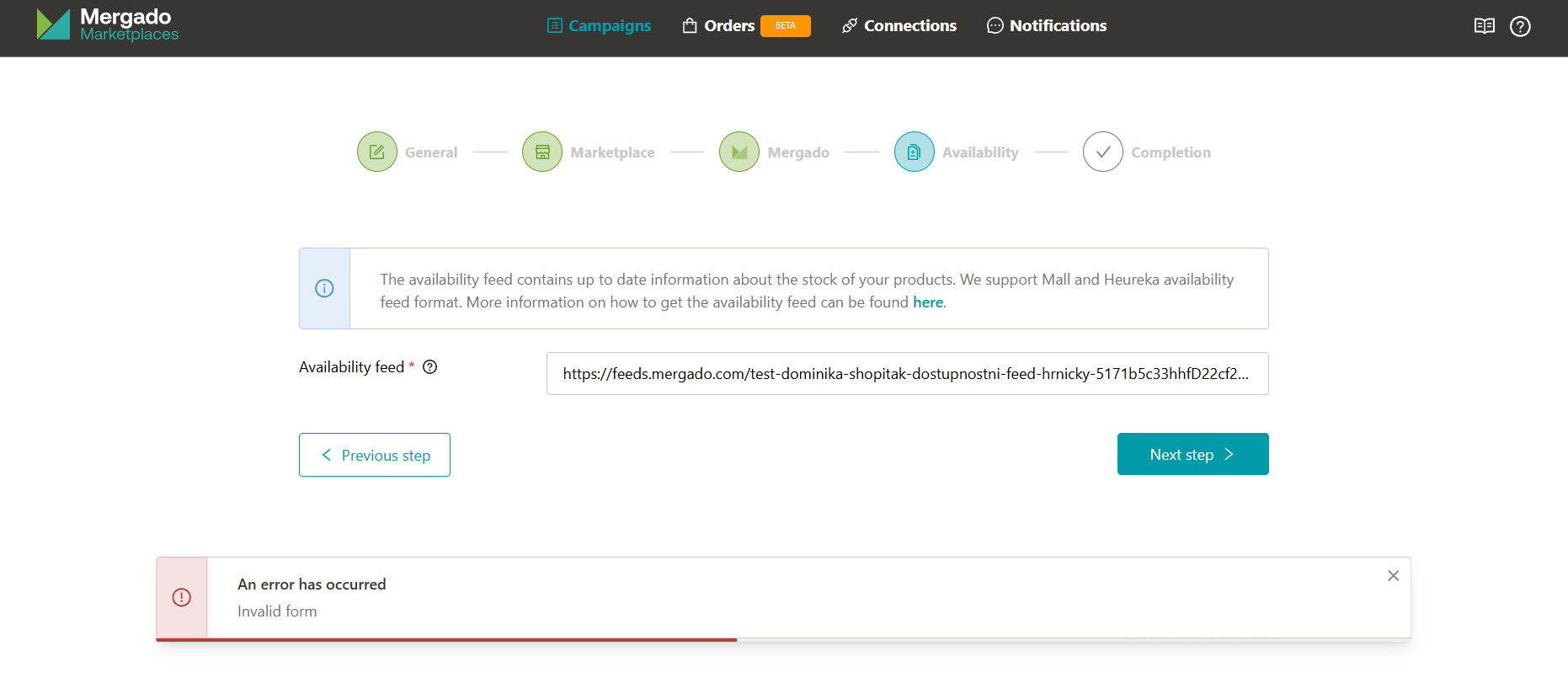1568x678 pixels.
Task: Click the Mergado Marketplaces logo
Action: tap(107, 25)
